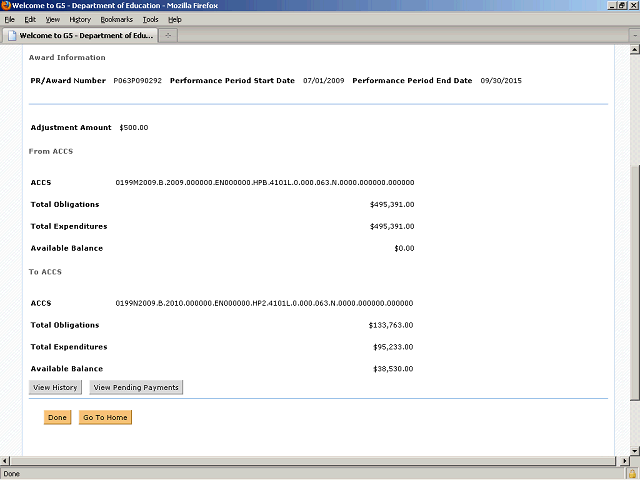Viewport: 640px width, 480px height.
Task: Click the $38,530.00 available balance value
Action: tap(393, 369)
